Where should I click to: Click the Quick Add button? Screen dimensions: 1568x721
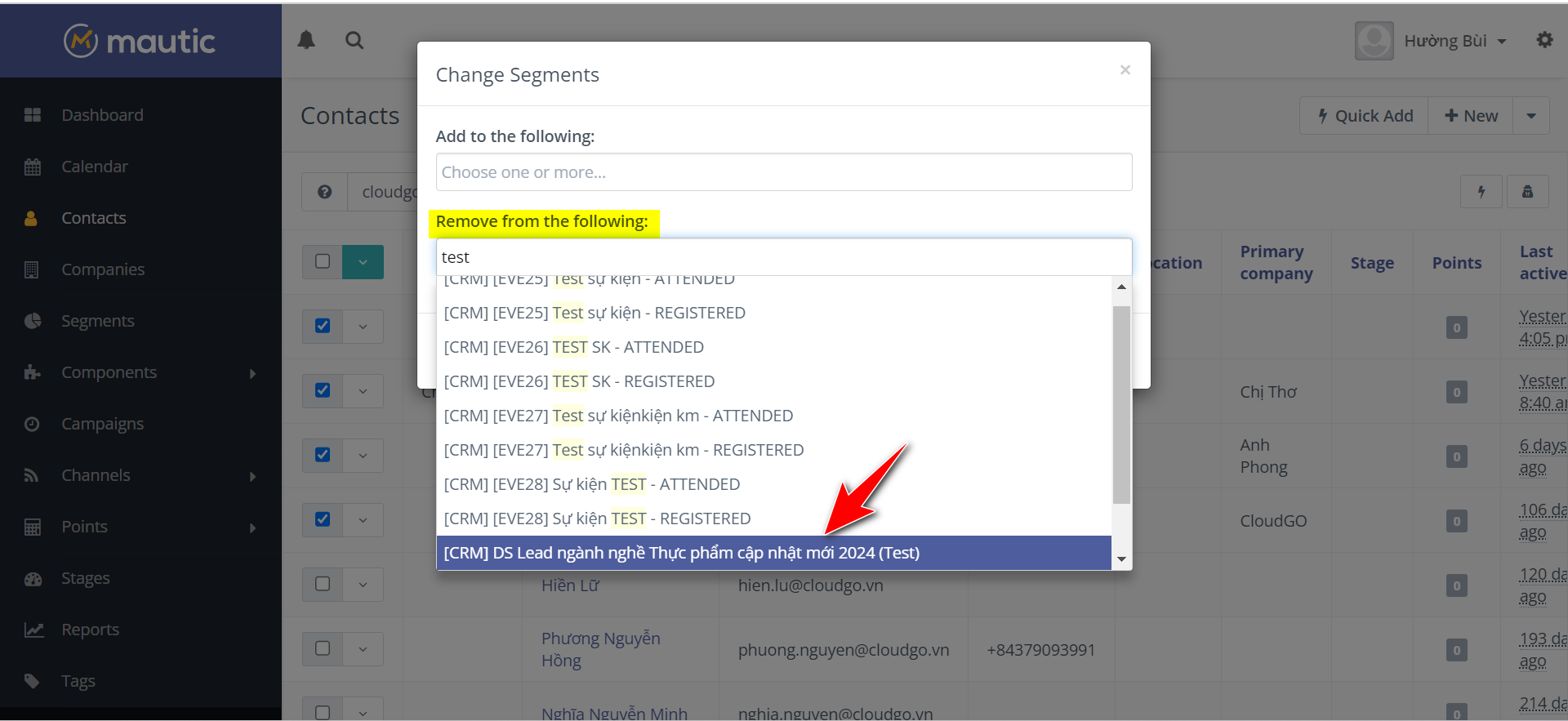1364,116
